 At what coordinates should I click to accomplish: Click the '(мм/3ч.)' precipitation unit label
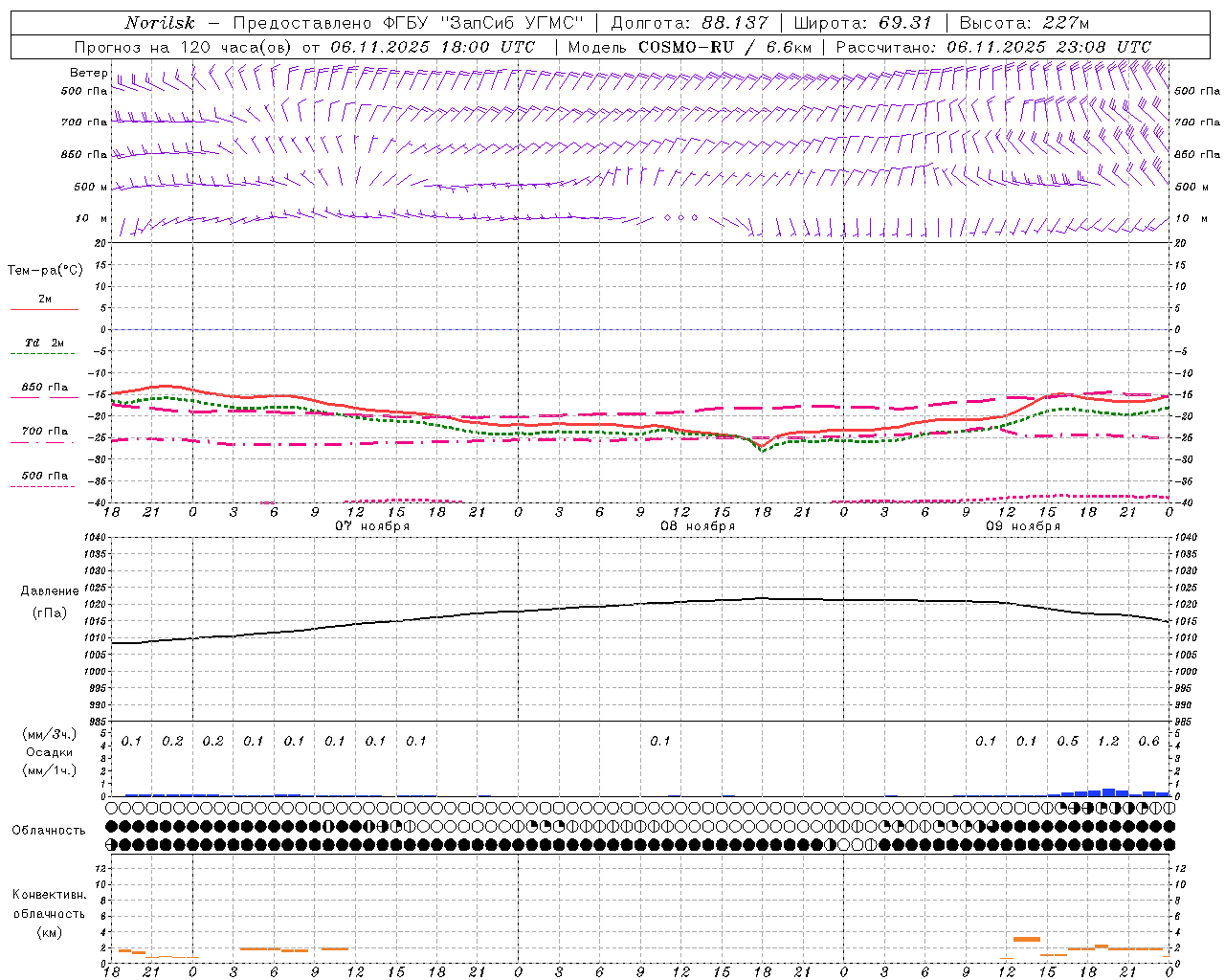coord(50,734)
